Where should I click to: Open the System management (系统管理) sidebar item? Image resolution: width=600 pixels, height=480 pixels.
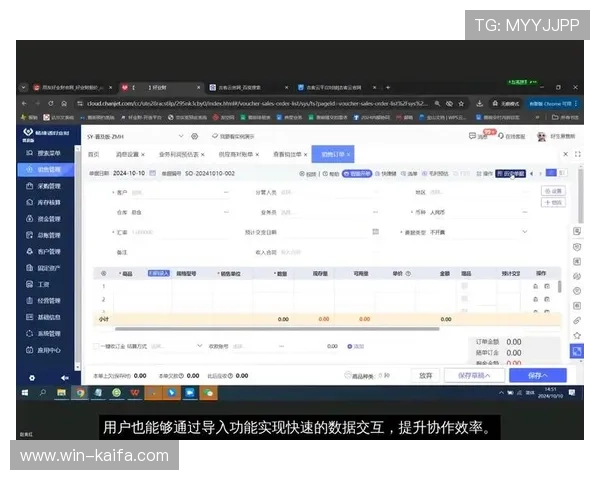coord(43,334)
